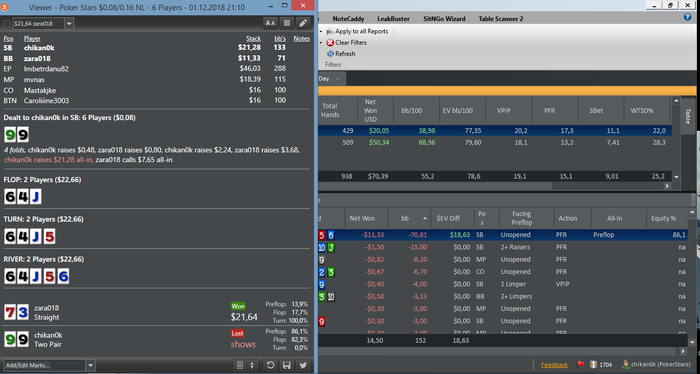700x374 pixels.
Task: Open the $21,64 zara018 hand dropdown
Action: pos(69,24)
